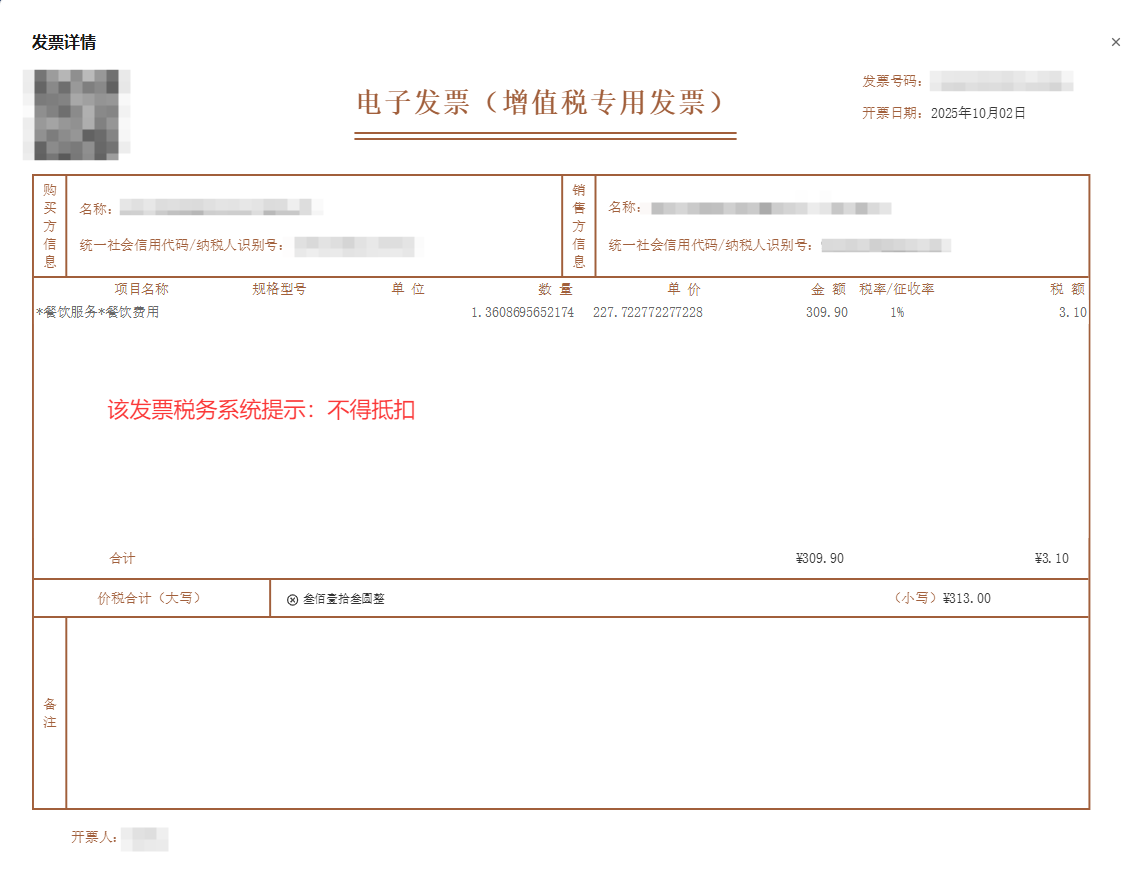Click the seller's blurred taxpayer ID number
Image resolution: width=1134 pixels, height=876 pixels.
pos(884,245)
